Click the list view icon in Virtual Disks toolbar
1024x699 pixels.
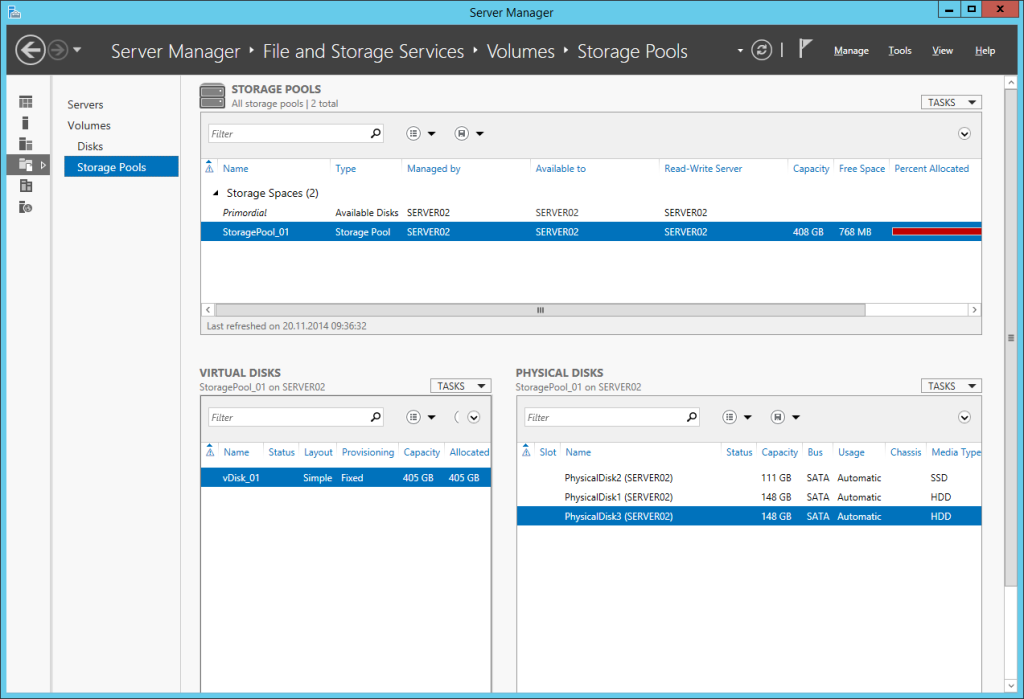tap(413, 417)
